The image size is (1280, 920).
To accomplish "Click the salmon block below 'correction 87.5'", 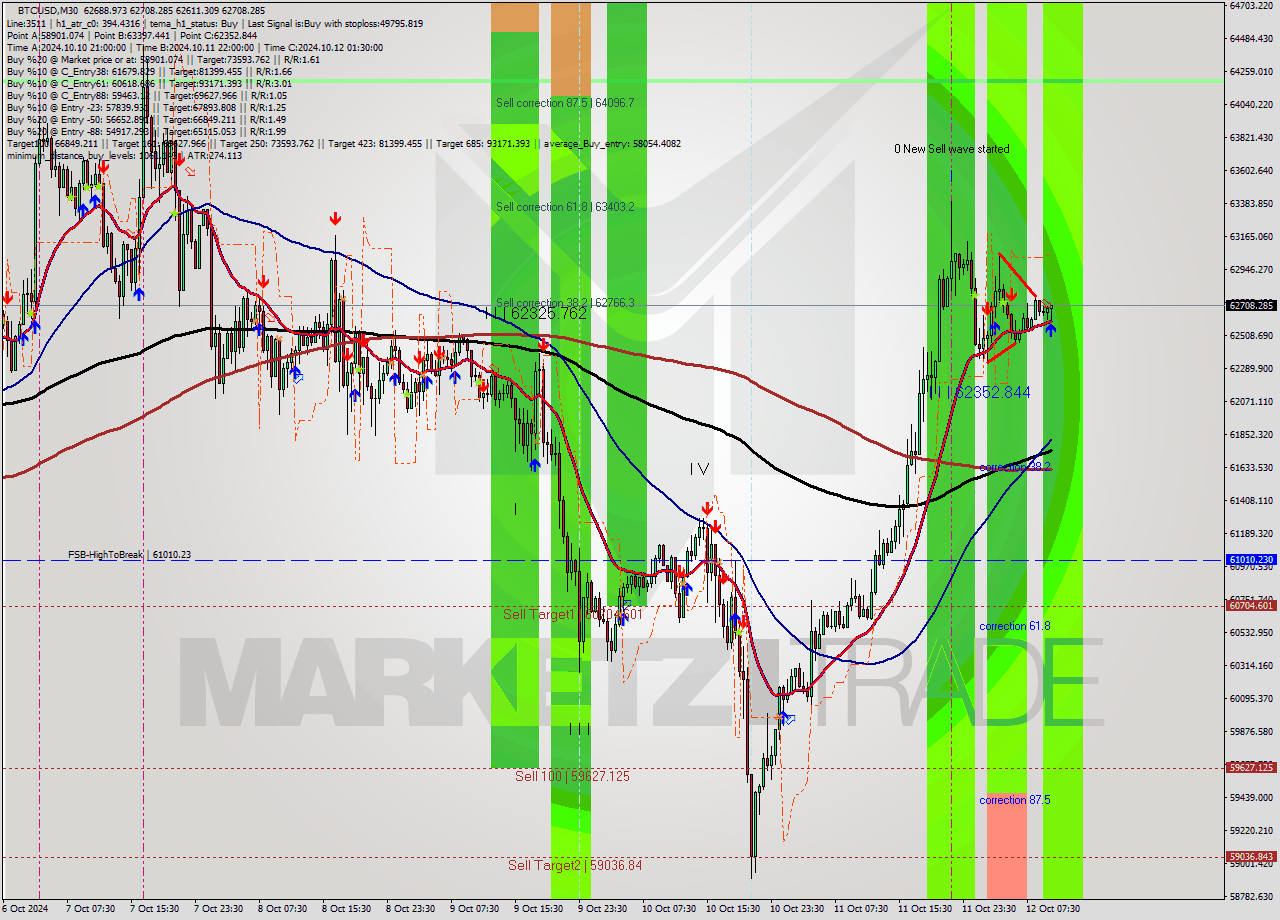I will click(1007, 846).
